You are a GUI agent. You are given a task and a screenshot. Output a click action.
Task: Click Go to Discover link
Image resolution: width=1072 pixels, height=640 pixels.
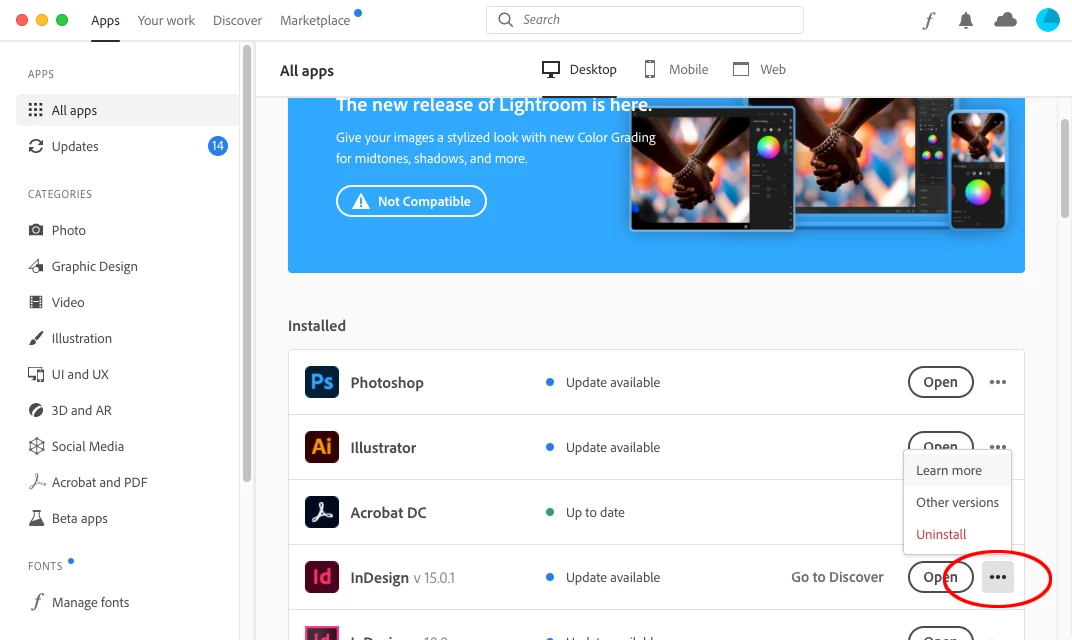coord(837,577)
